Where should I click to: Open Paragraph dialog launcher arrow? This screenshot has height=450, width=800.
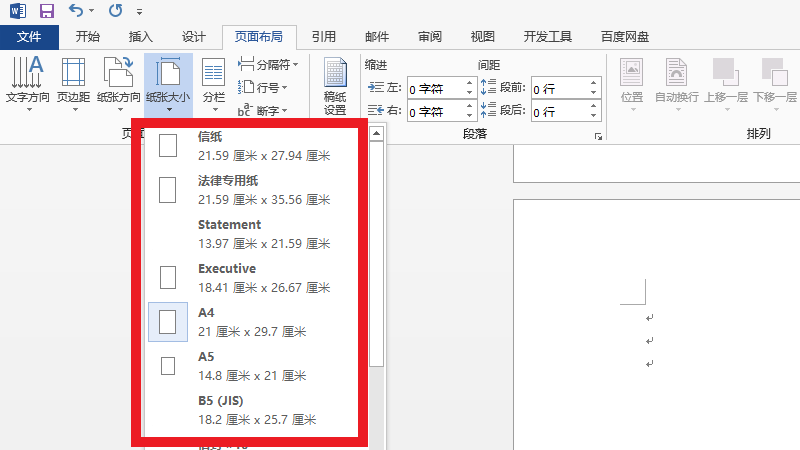(x=598, y=135)
